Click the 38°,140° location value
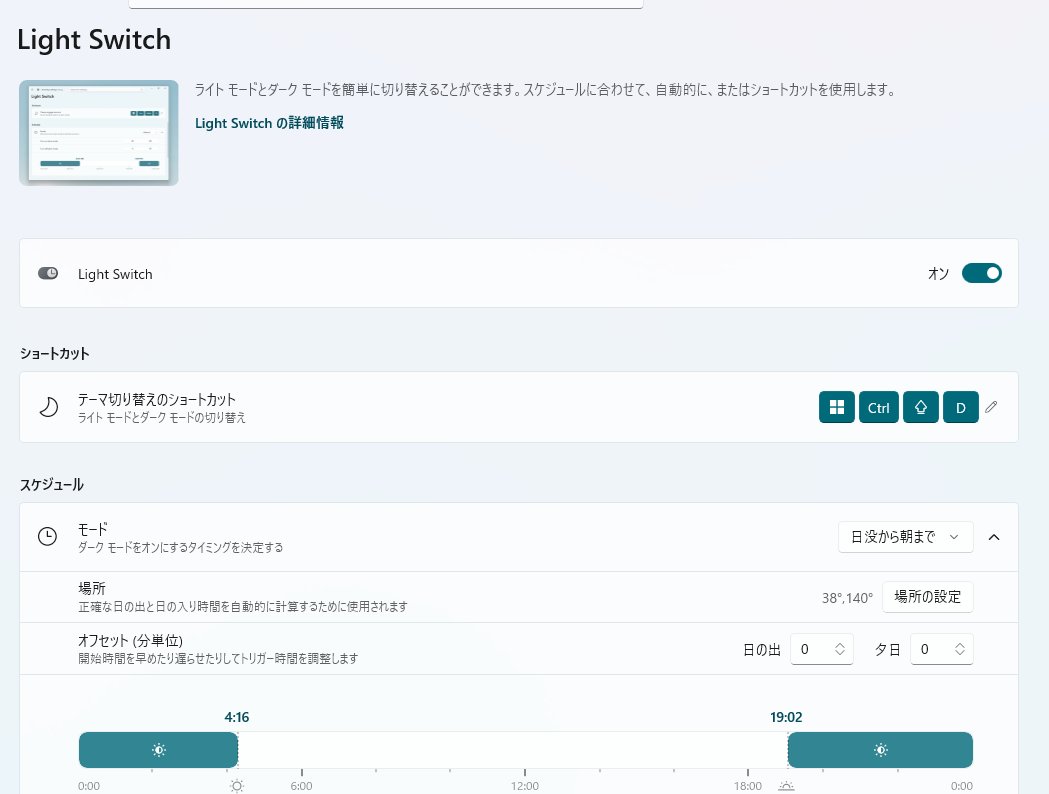The height and width of the screenshot is (794, 1049). click(847, 598)
